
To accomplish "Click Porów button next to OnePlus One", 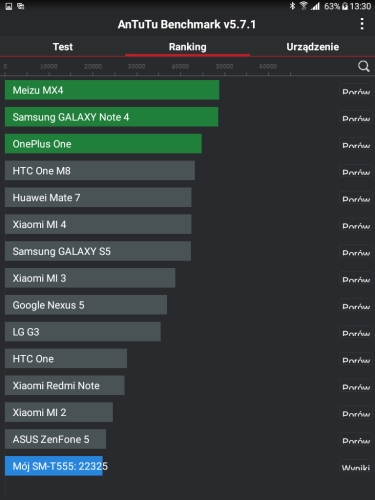I will click(x=356, y=144).
